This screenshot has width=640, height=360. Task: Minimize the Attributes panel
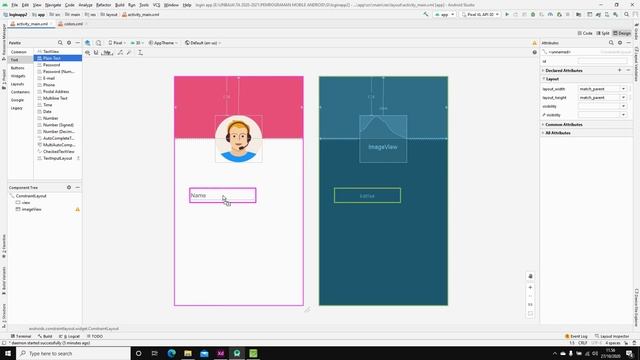click(629, 43)
